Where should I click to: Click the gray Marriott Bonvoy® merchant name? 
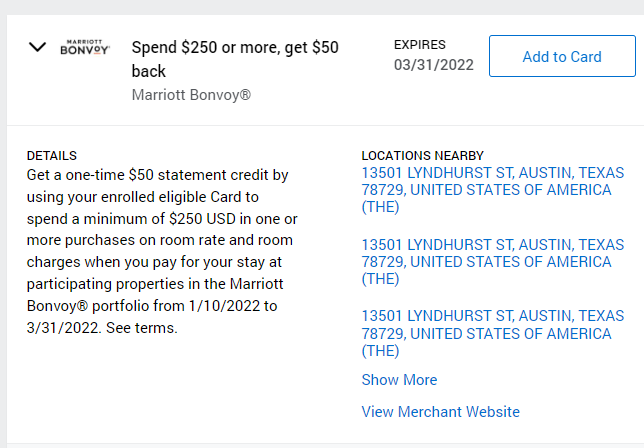(x=191, y=95)
